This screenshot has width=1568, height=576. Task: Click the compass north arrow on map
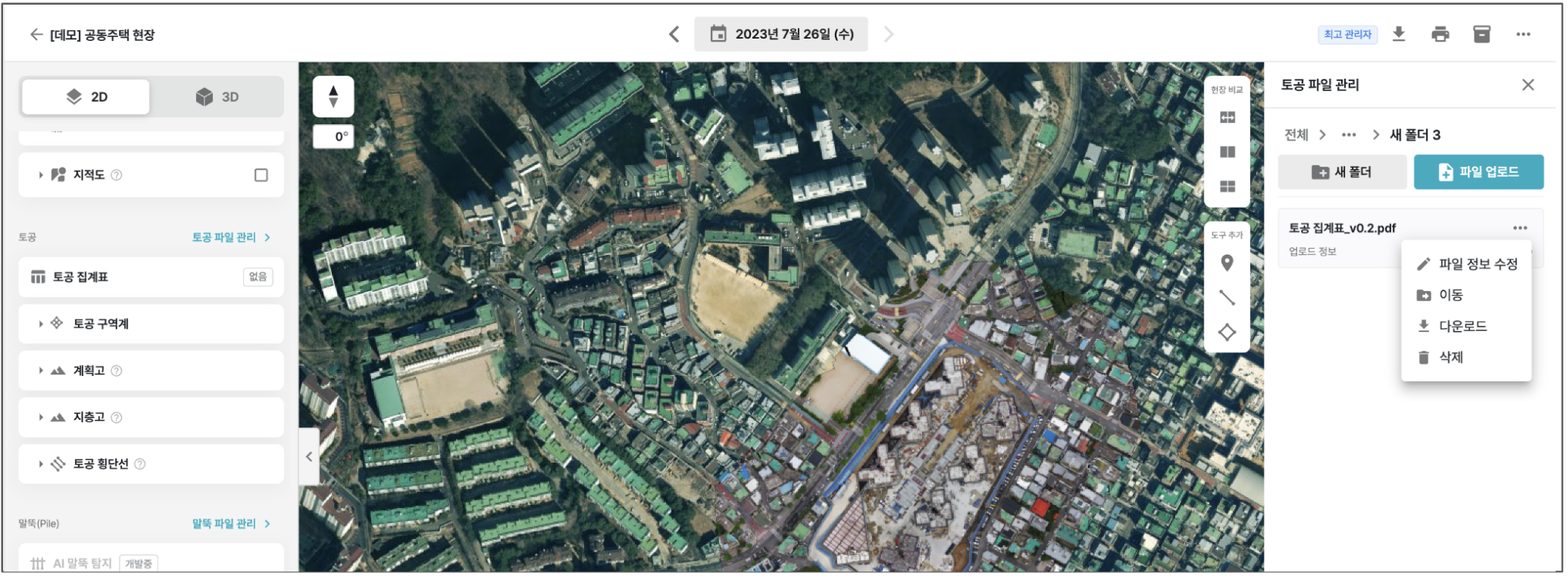pyautogui.click(x=333, y=97)
